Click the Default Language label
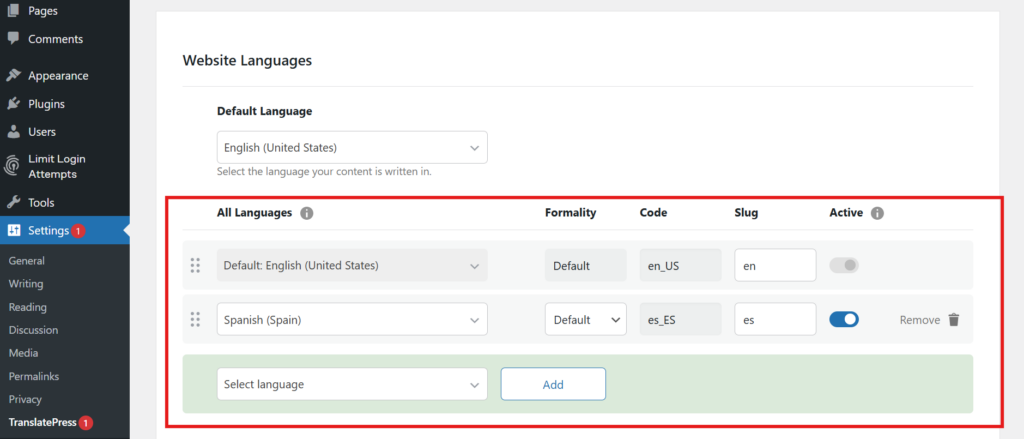Screen dimensions: 1024x439 (264, 111)
